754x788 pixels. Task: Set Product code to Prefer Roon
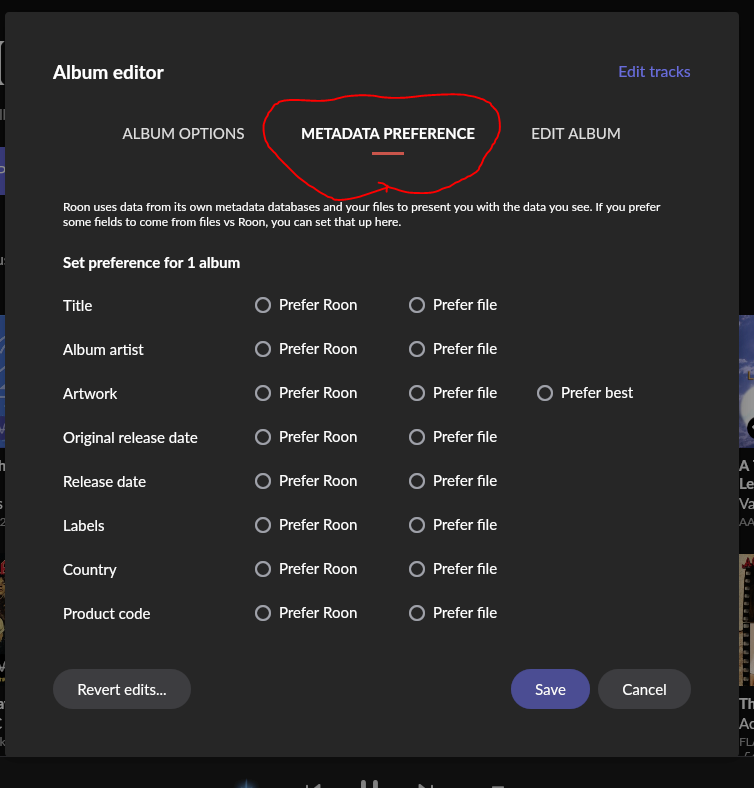point(263,613)
